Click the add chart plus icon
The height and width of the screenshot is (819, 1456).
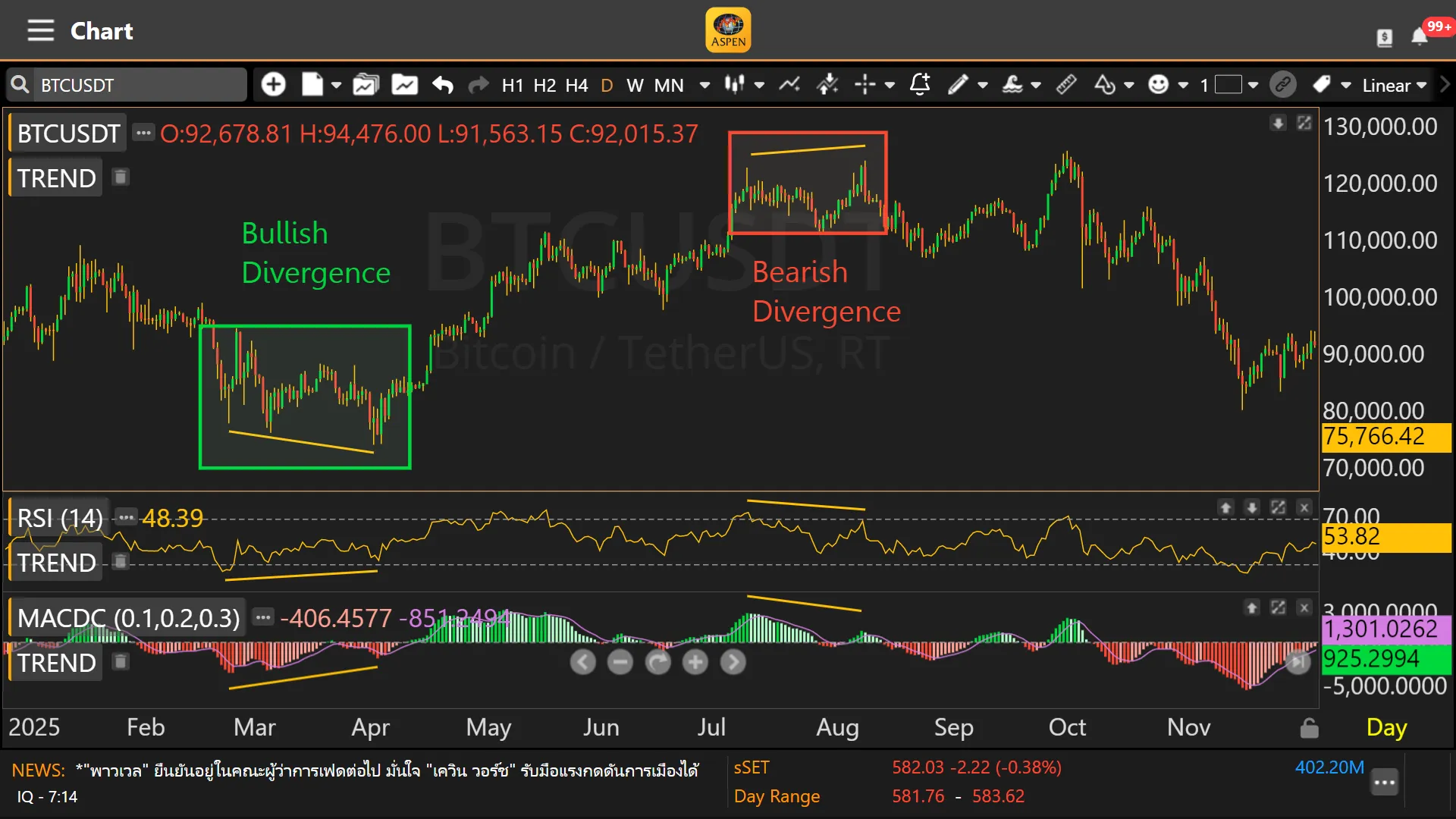pos(273,84)
